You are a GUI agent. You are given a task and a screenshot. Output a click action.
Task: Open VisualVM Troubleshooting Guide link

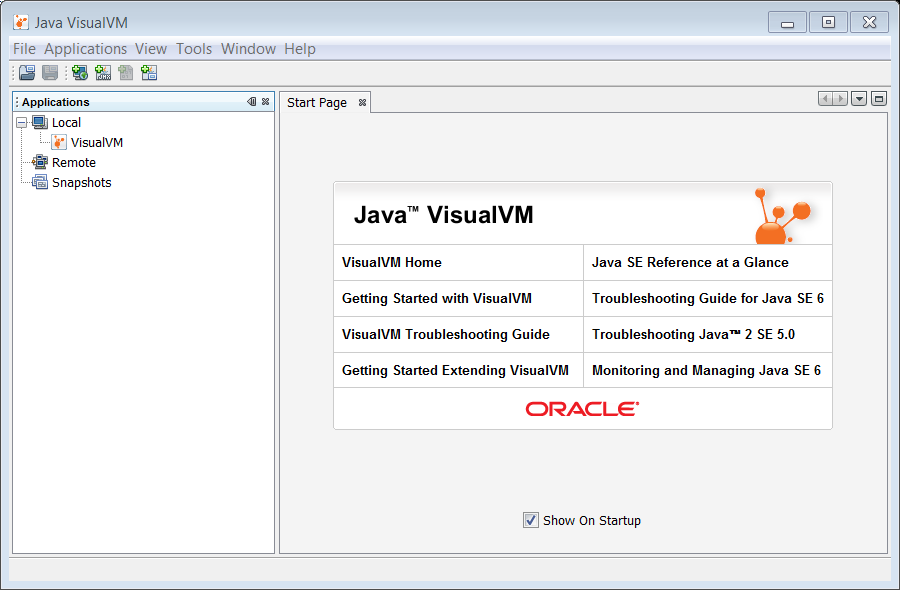click(446, 335)
